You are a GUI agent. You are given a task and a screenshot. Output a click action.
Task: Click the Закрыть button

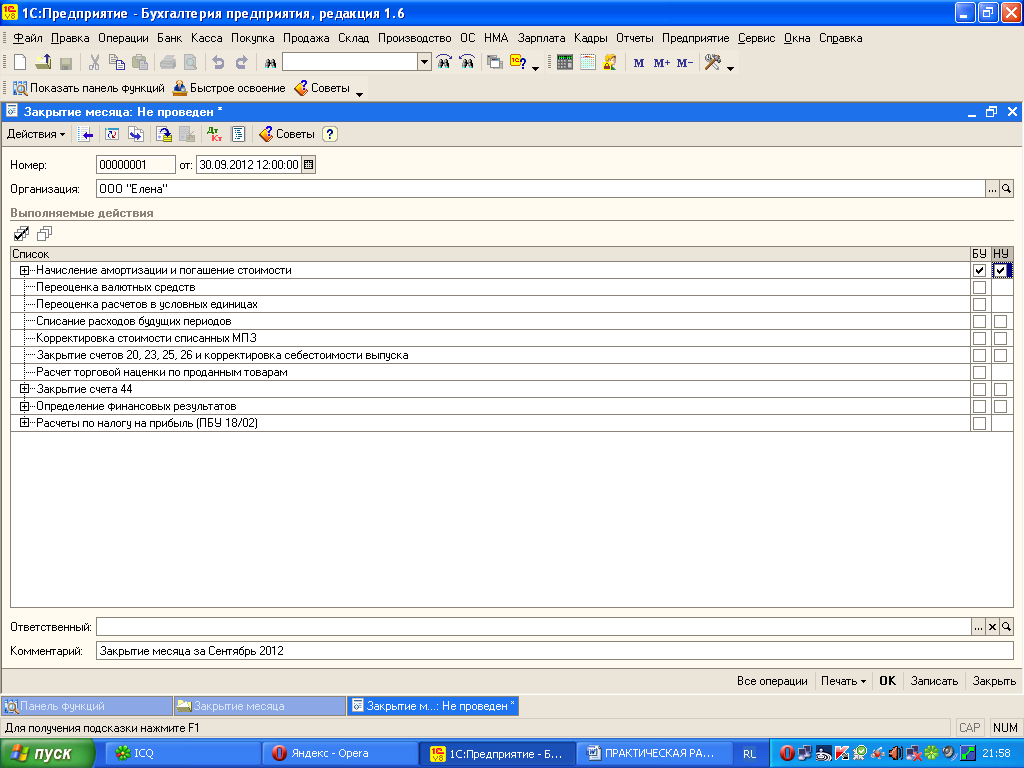click(994, 681)
